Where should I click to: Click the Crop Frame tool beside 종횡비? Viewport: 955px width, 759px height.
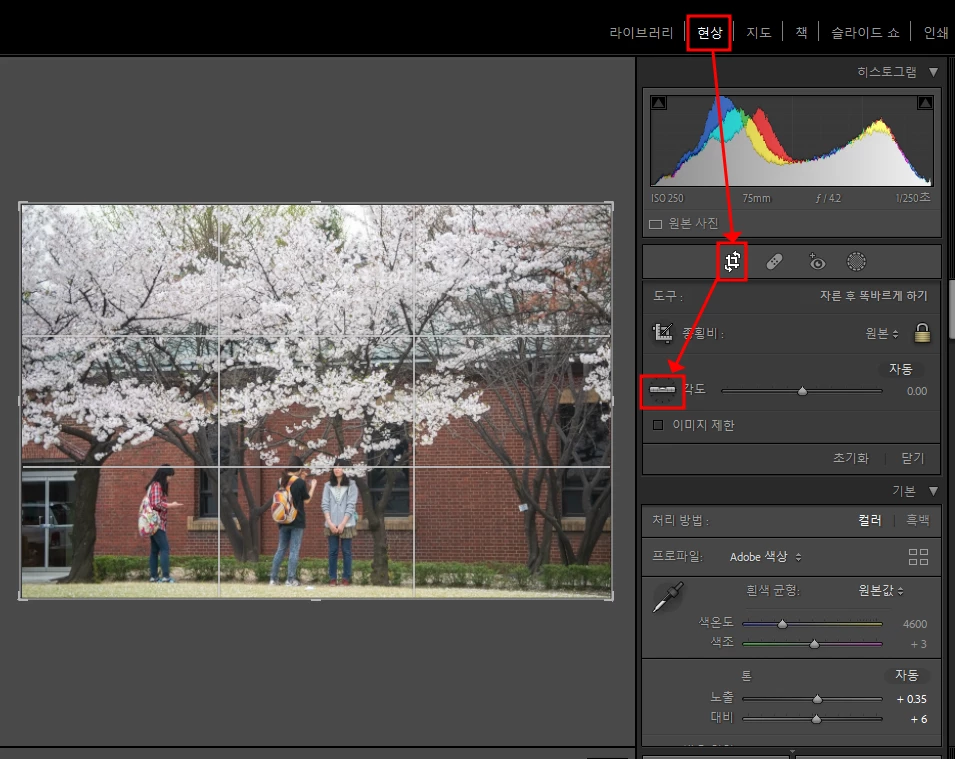click(x=663, y=333)
